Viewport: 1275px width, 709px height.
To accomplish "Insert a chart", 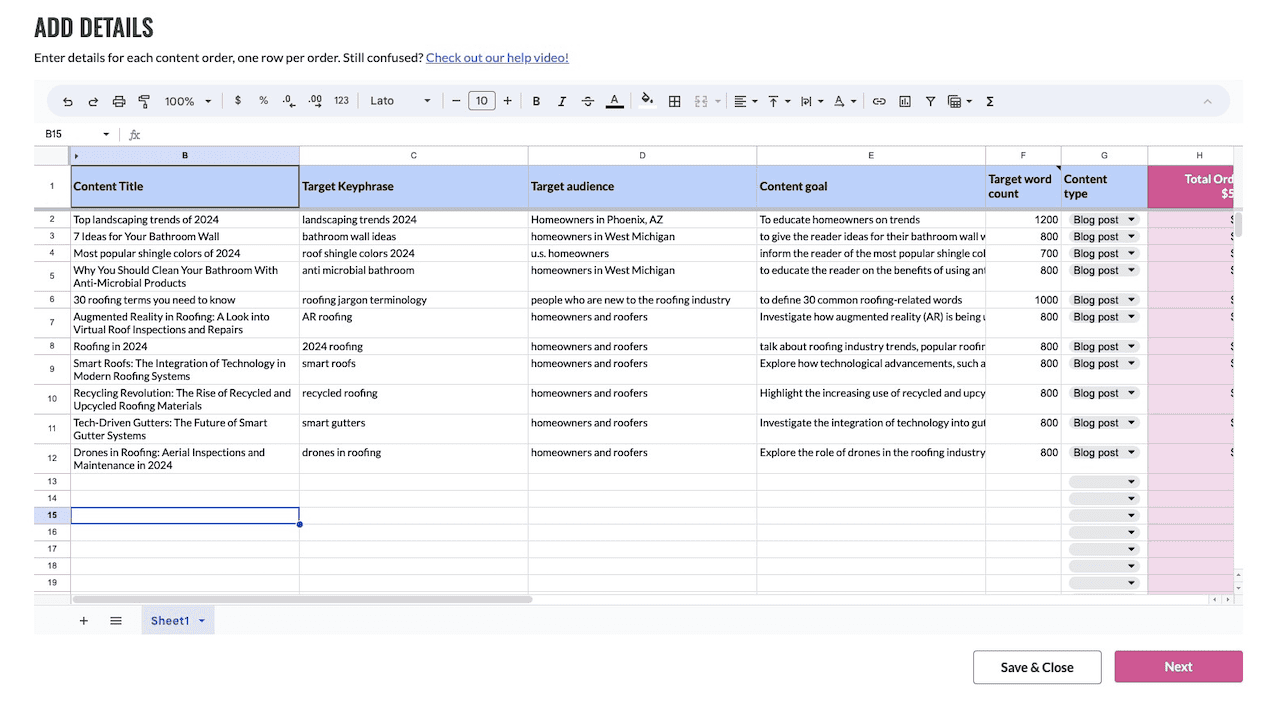I will (905, 101).
